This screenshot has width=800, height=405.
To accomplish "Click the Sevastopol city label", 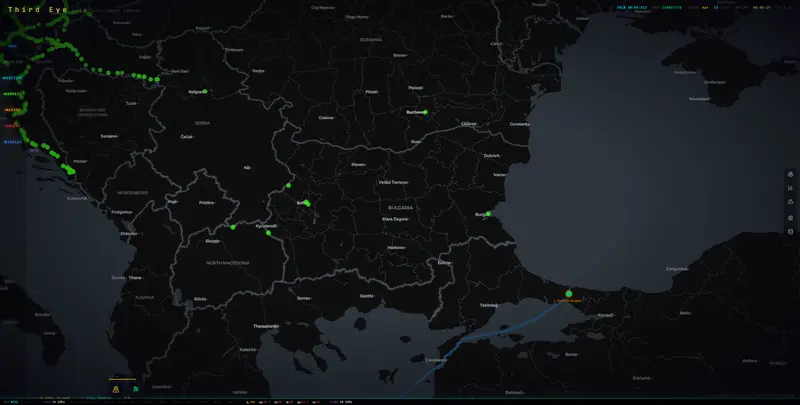I will 699,99.
